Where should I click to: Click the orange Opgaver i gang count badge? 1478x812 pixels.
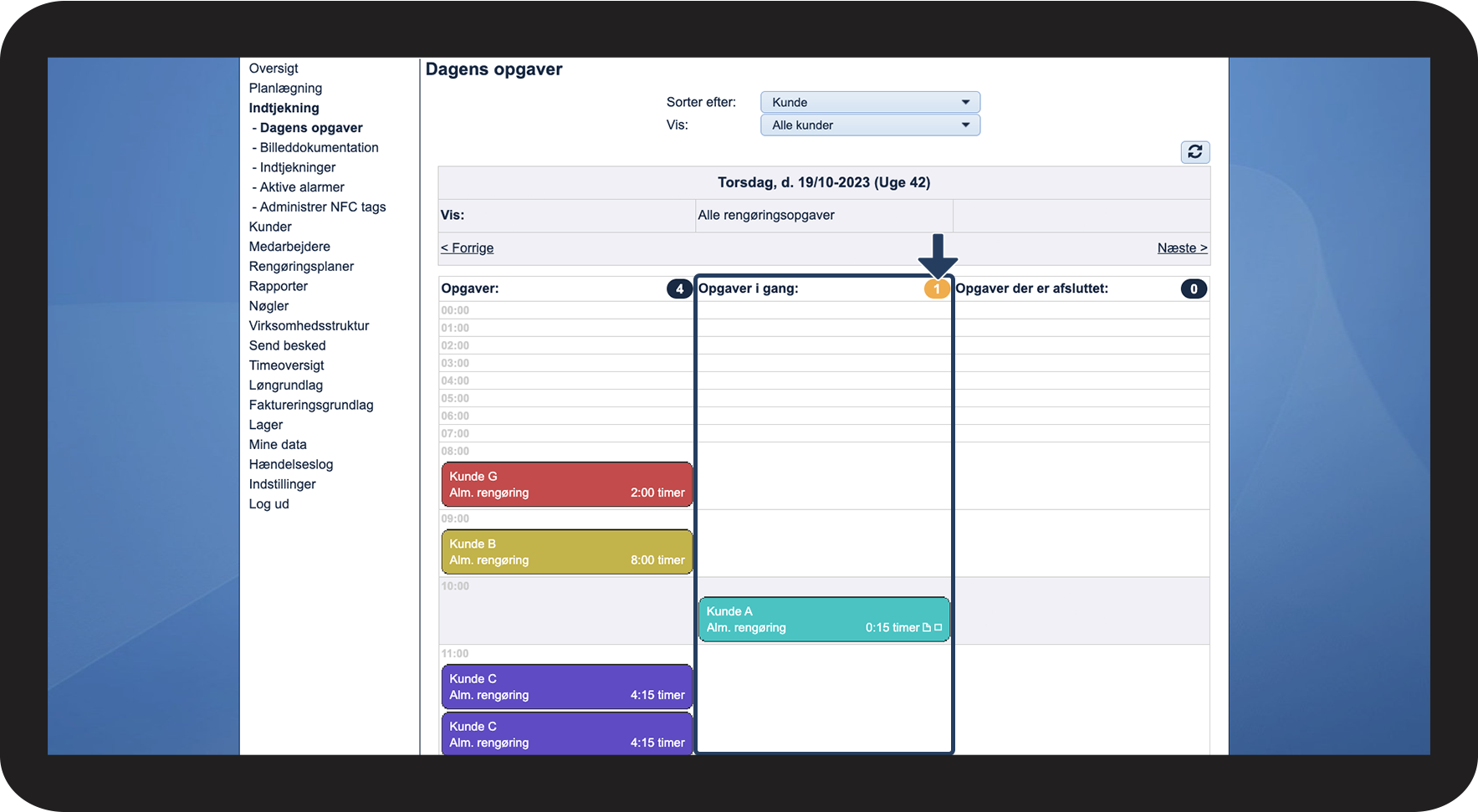pos(937,289)
